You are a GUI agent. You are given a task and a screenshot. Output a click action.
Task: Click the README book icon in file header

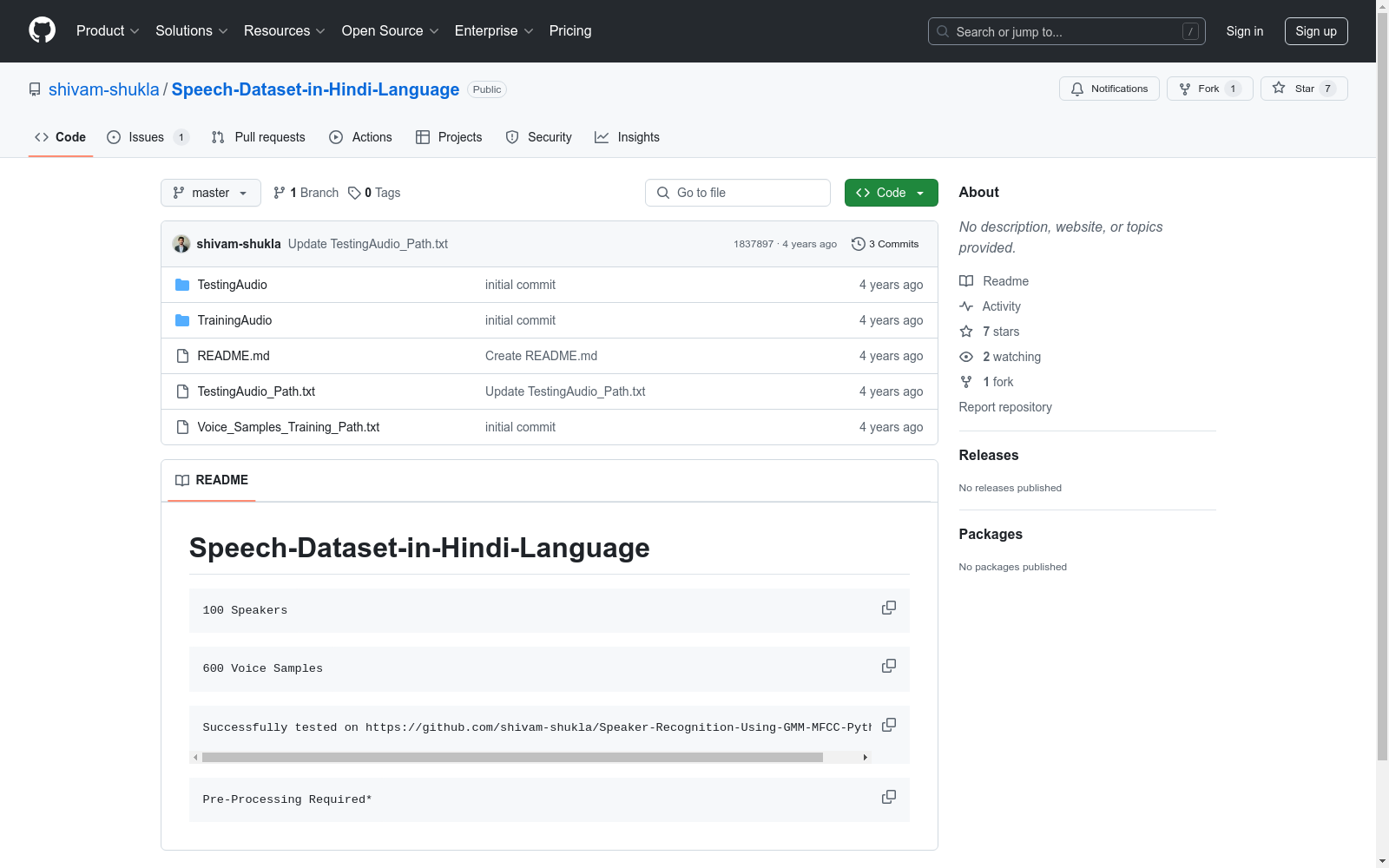(182, 480)
